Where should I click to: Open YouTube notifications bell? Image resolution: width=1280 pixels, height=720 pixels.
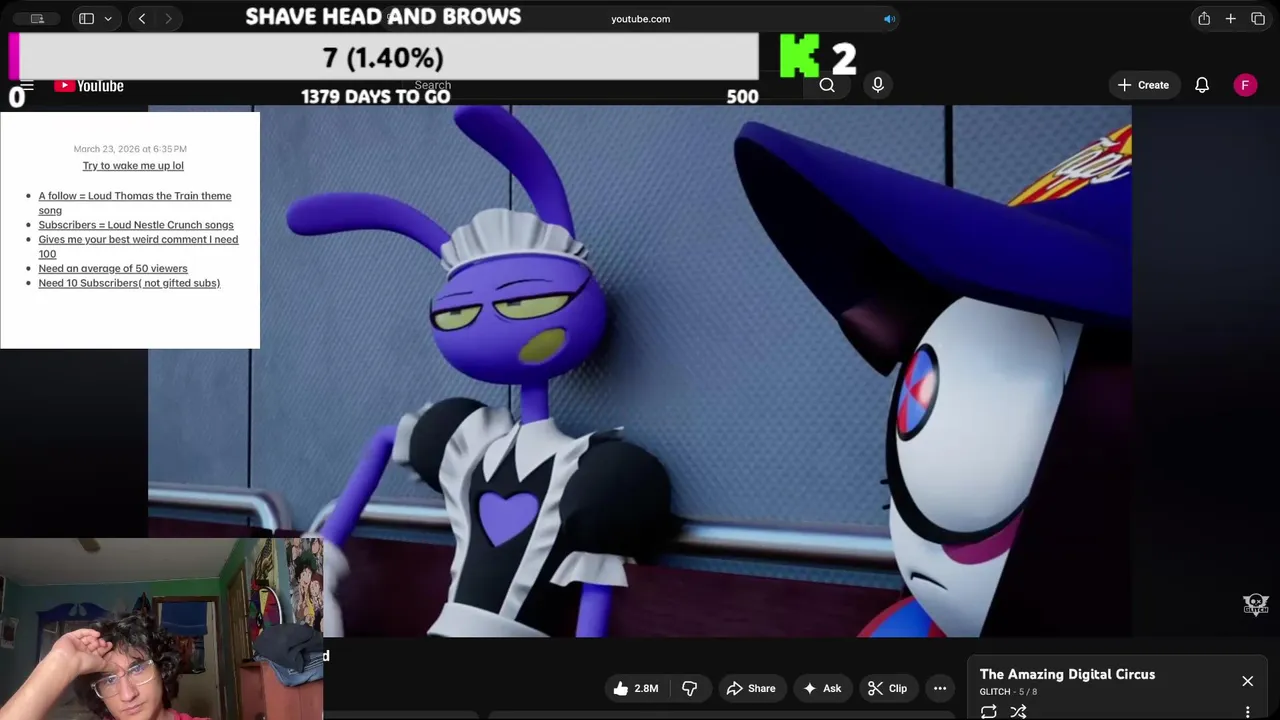(x=1202, y=85)
